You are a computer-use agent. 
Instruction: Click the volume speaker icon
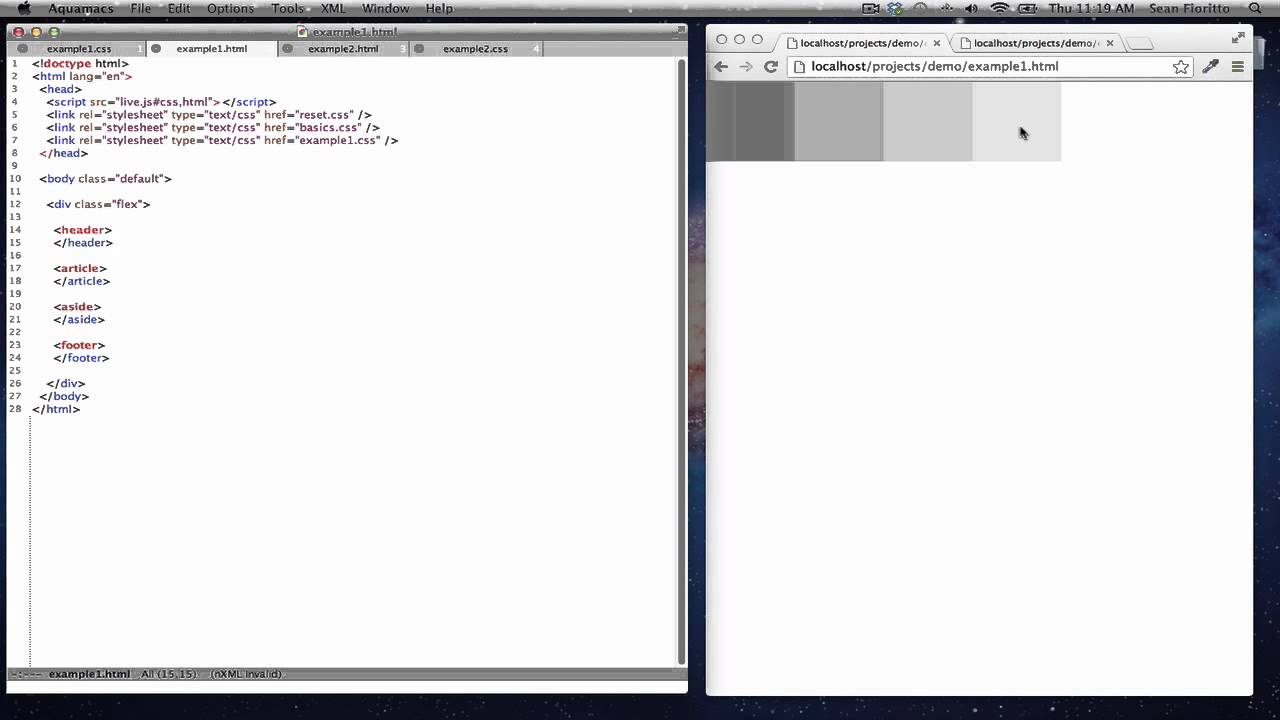point(971,9)
